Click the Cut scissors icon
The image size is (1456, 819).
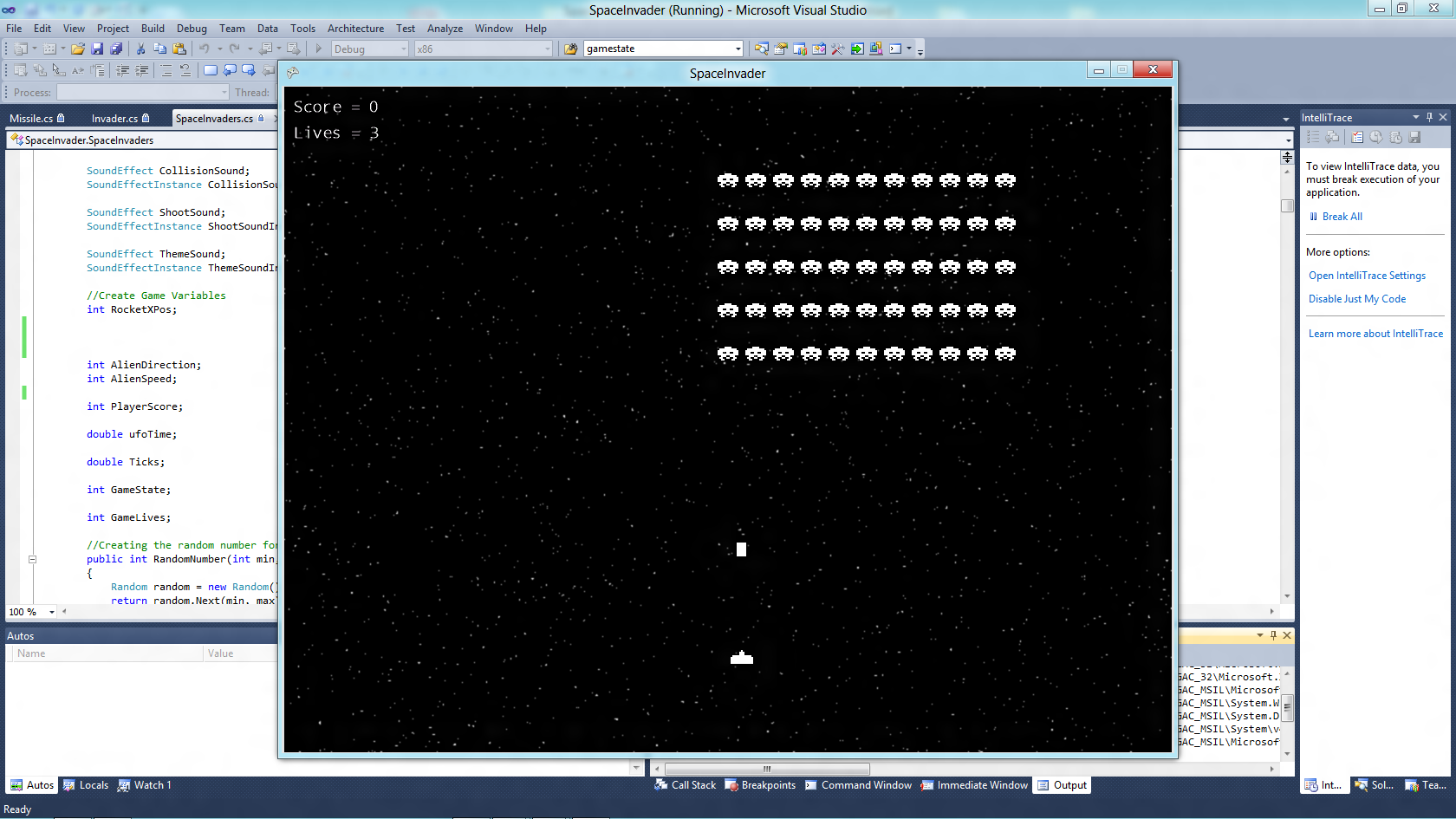pyautogui.click(x=140, y=49)
